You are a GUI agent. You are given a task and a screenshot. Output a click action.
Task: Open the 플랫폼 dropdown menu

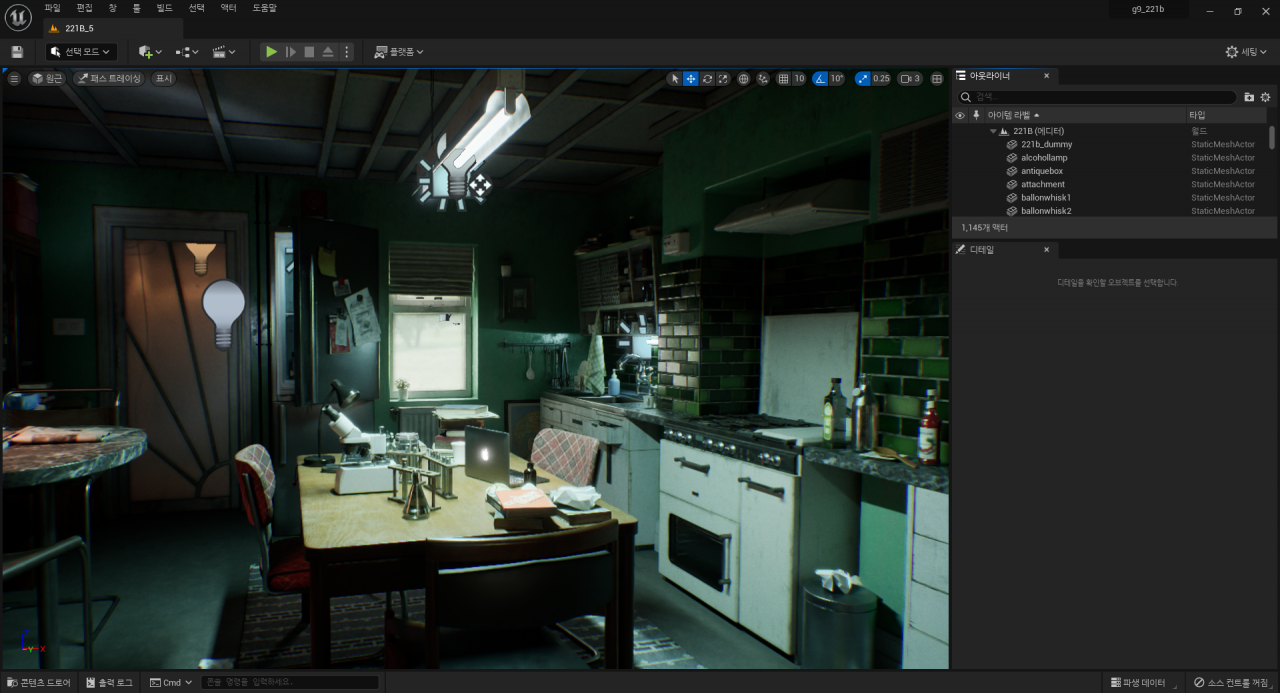pyautogui.click(x=399, y=52)
